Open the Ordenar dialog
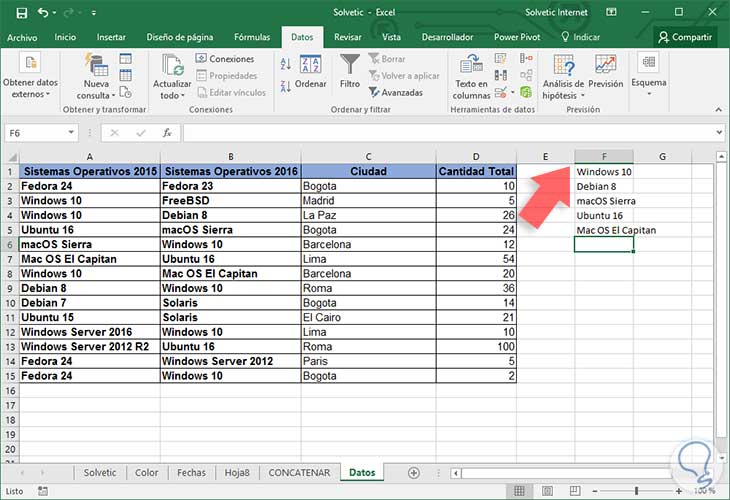Image resolution: width=730 pixels, height=500 pixels. point(311,72)
